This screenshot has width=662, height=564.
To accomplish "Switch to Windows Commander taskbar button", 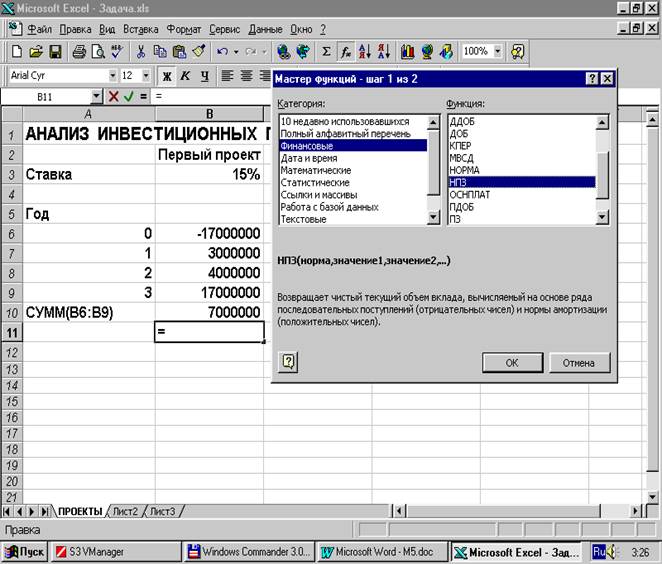I will point(248,552).
